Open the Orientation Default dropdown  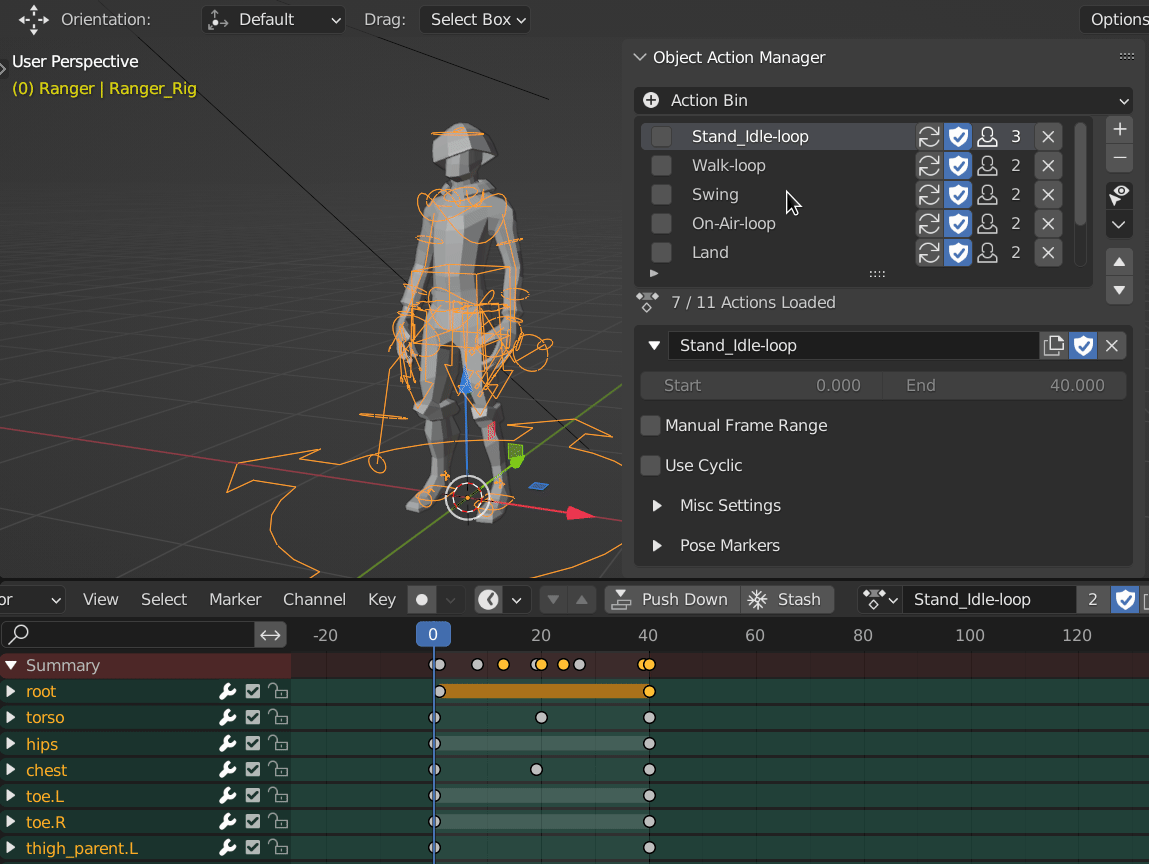(273, 20)
